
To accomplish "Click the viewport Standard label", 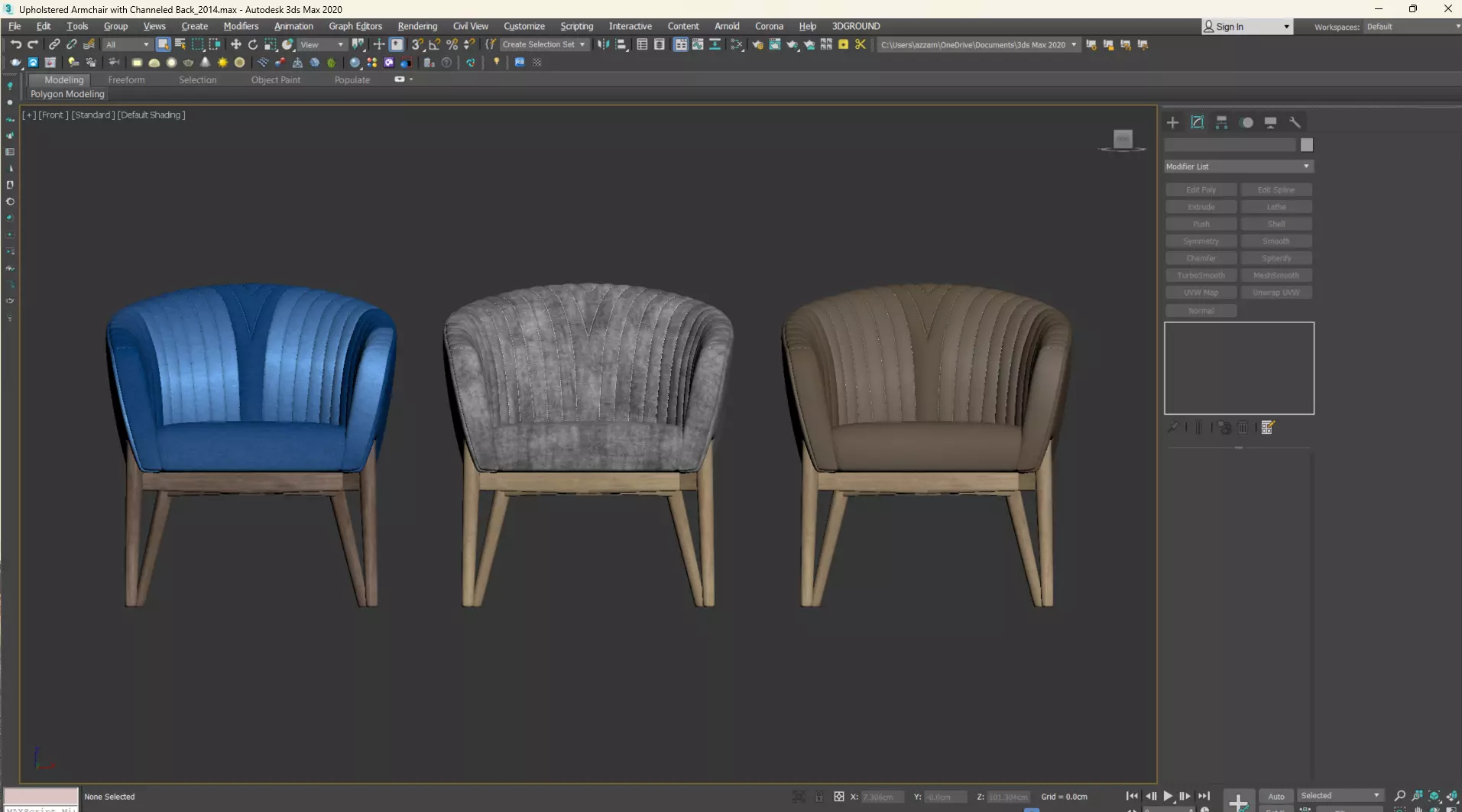I will [x=92, y=115].
